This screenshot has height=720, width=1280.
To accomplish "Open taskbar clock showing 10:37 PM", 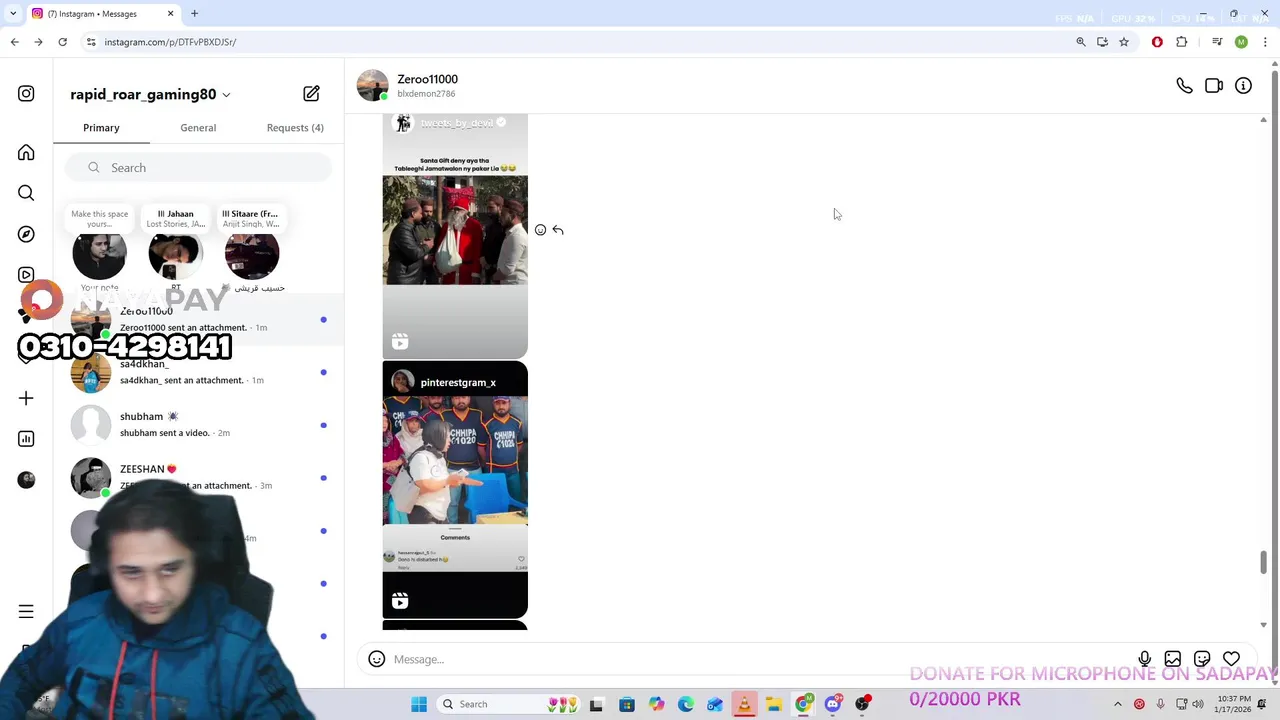I will [x=1234, y=704].
